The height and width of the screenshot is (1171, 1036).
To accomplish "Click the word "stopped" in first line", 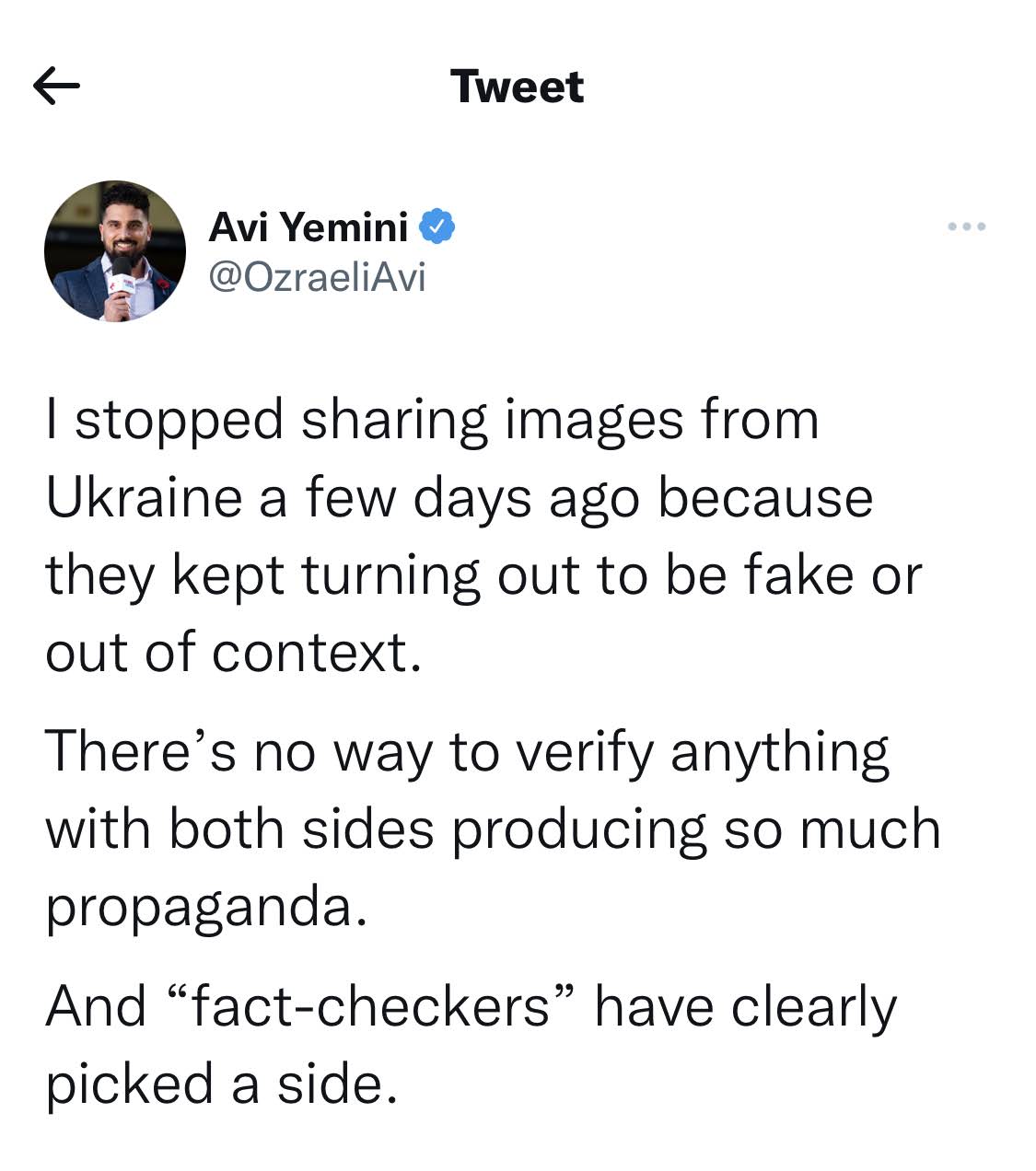I will coord(179,422).
